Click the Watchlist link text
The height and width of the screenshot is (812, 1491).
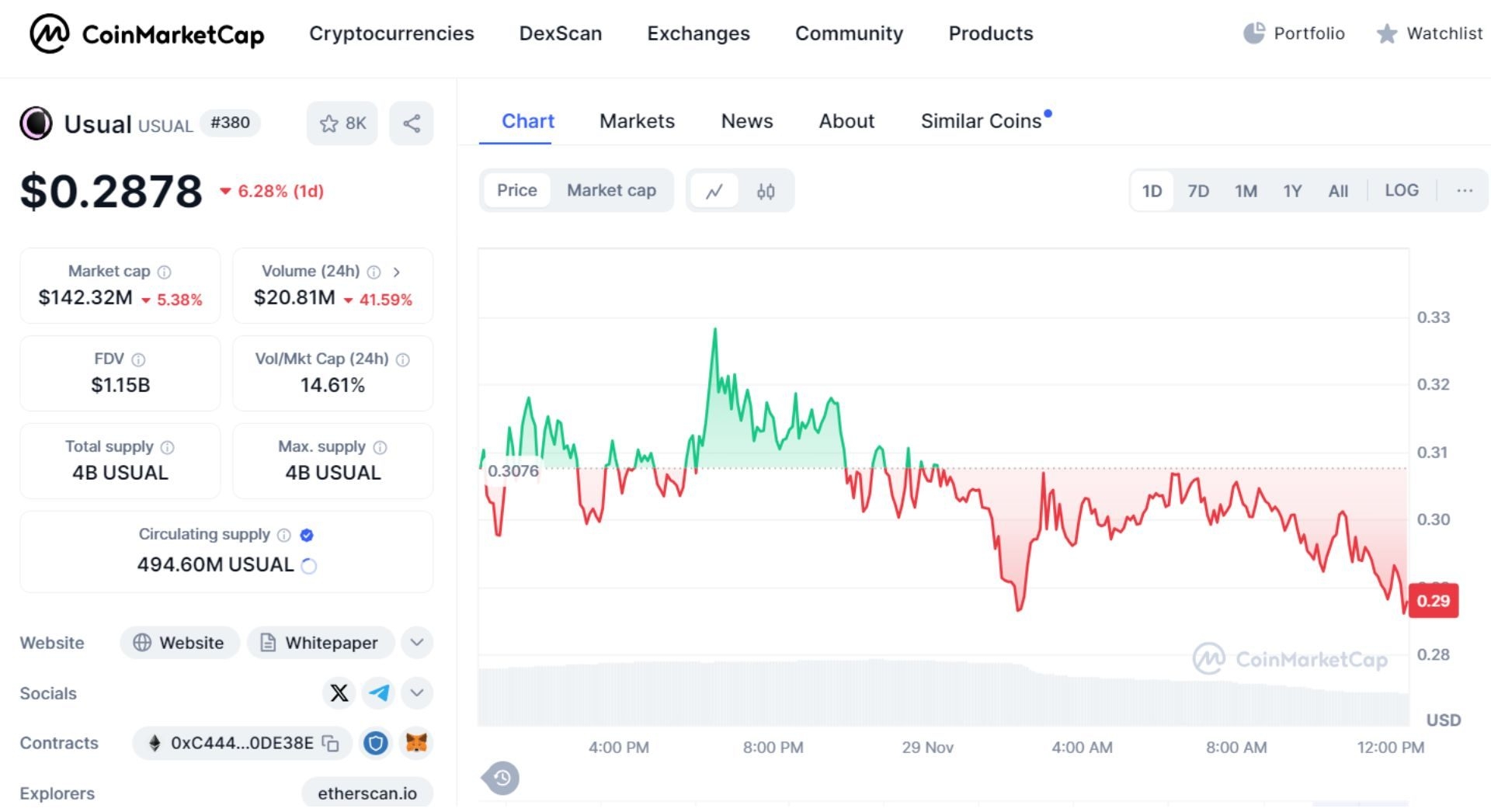pos(1444,33)
